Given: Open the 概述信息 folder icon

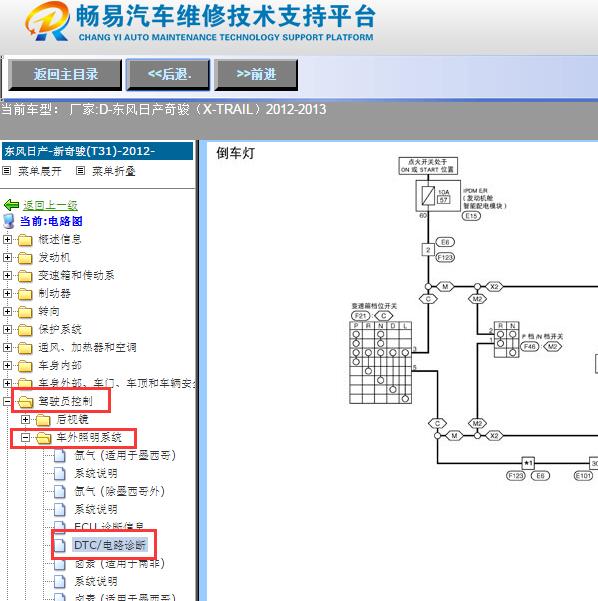Looking at the screenshot, I should point(25,240).
